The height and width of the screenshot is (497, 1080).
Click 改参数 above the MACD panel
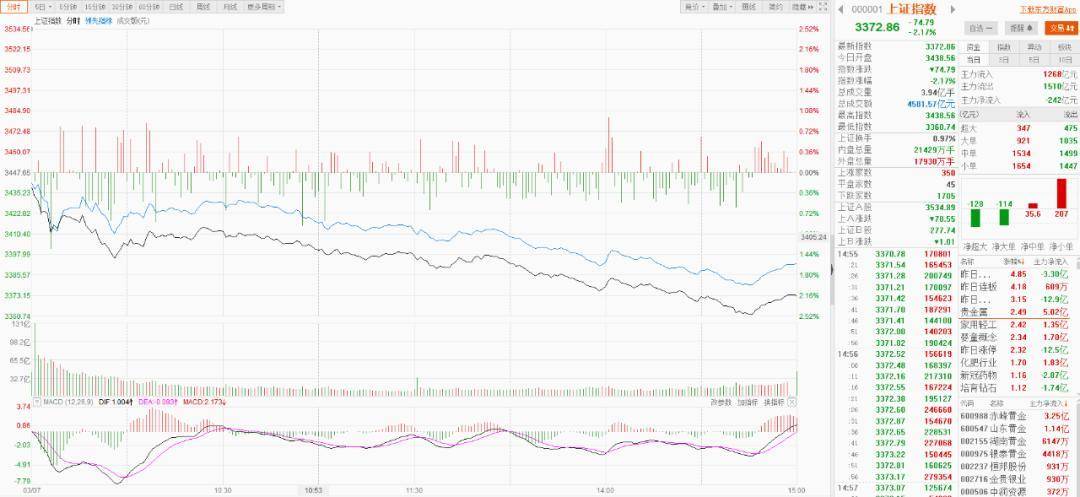(721, 401)
